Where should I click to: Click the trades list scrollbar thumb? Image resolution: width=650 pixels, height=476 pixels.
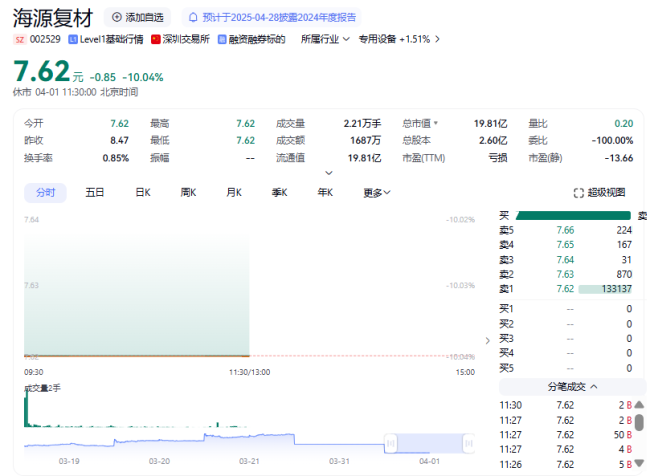click(x=639, y=423)
